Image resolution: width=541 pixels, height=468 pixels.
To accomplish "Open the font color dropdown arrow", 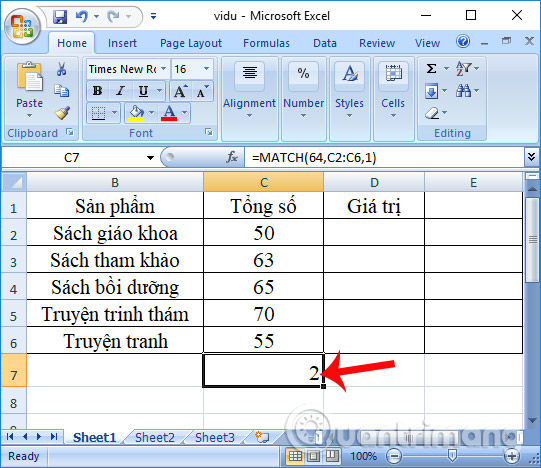I will pos(184,113).
